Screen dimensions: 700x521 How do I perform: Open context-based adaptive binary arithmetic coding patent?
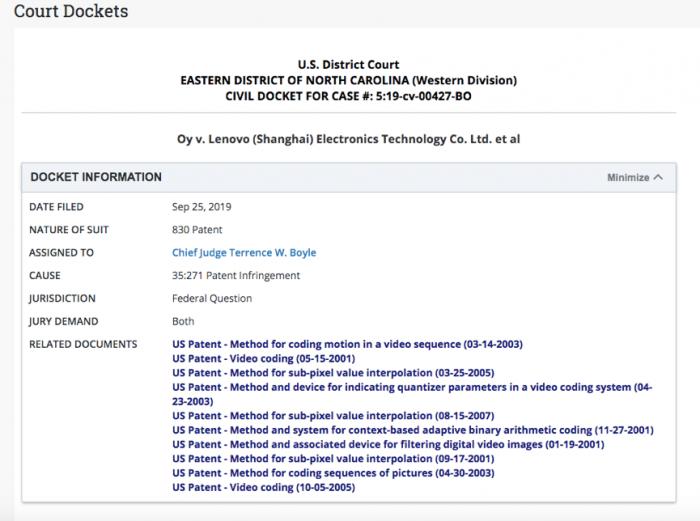(412, 430)
